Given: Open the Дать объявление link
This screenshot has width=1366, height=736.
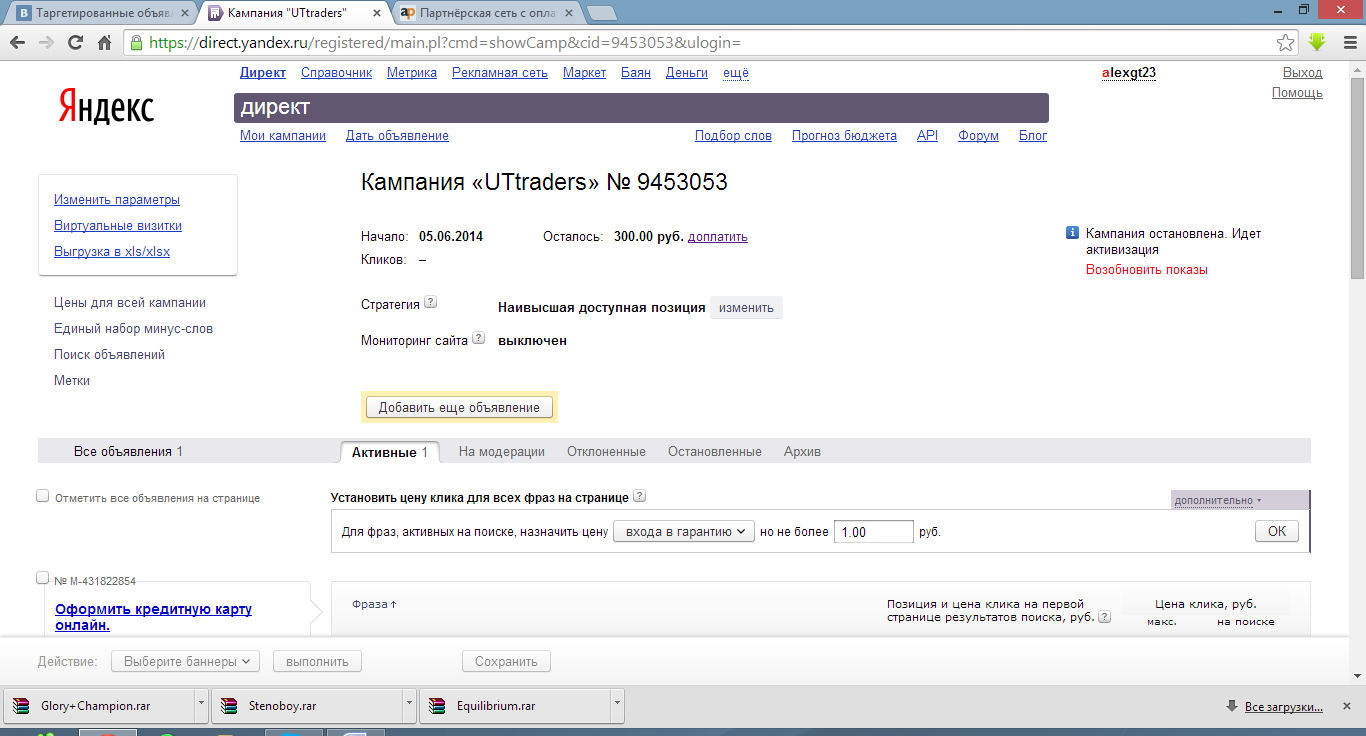Looking at the screenshot, I should pyautogui.click(x=397, y=136).
